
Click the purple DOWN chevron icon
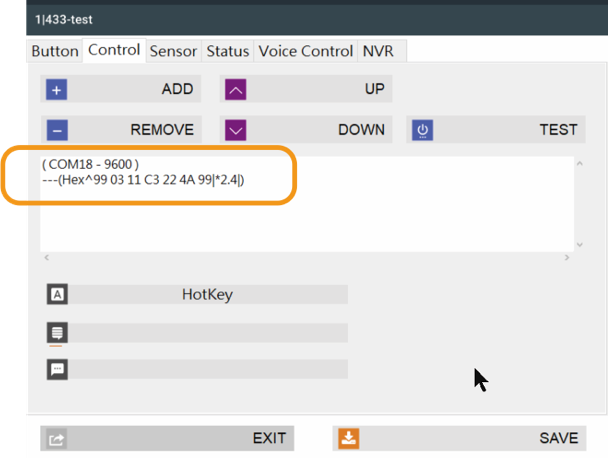(236, 130)
